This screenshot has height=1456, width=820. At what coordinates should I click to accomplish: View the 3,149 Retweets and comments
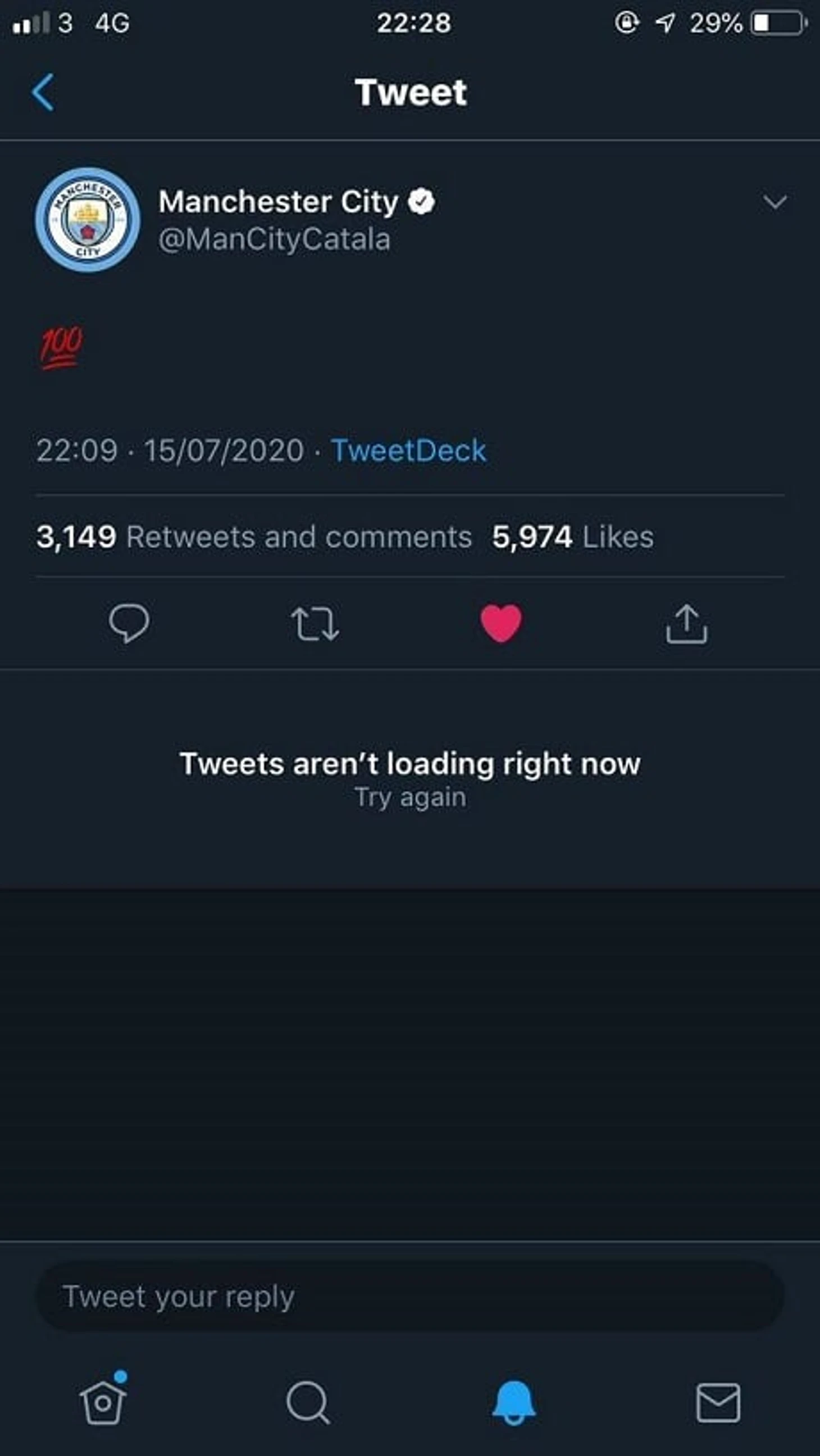[254, 536]
